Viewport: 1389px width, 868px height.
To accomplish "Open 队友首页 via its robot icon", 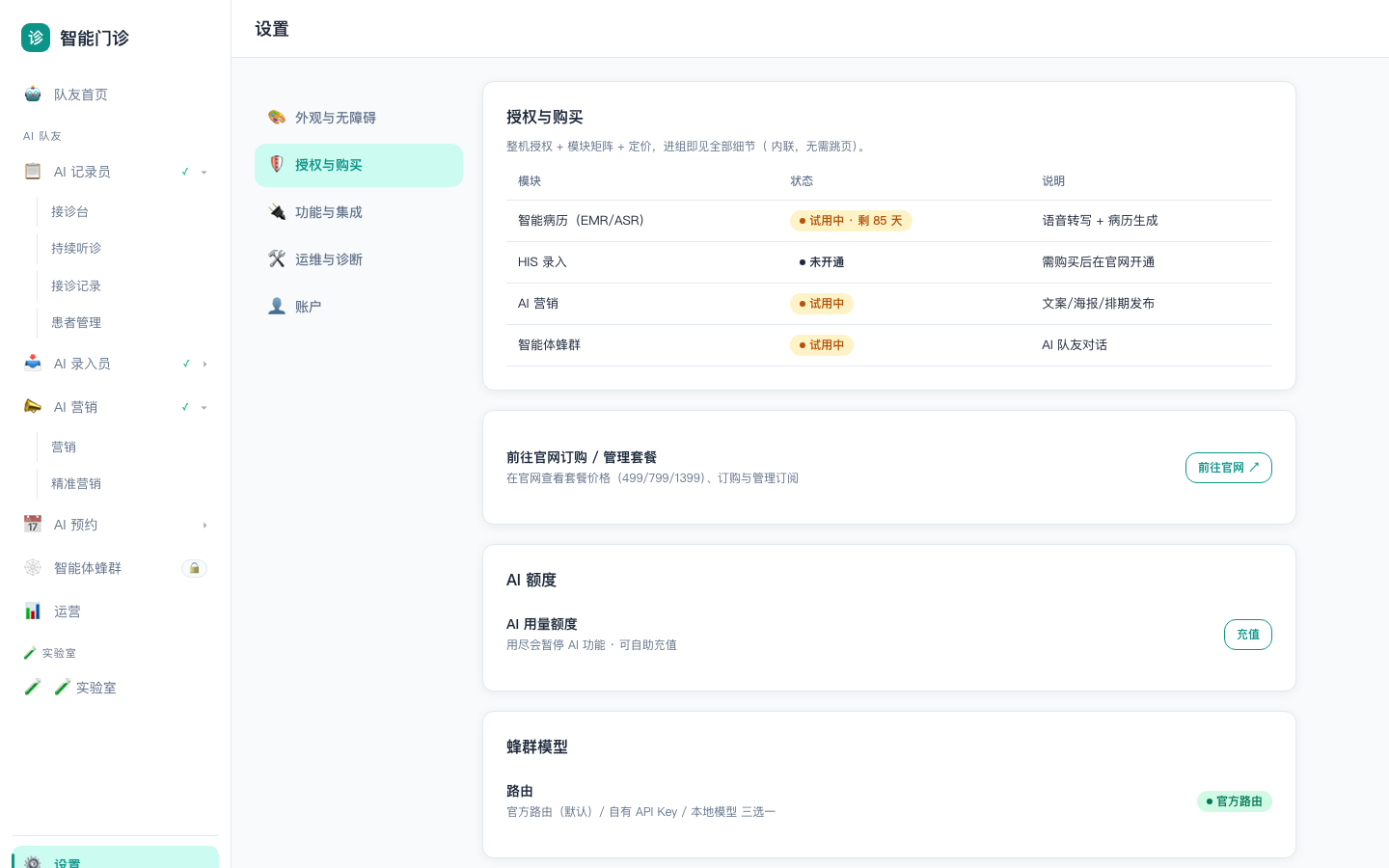I will click(33, 94).
